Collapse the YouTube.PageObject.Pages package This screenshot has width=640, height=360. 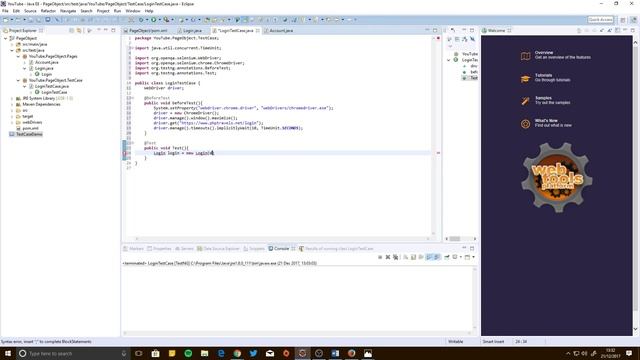click(x=18, y=56)
